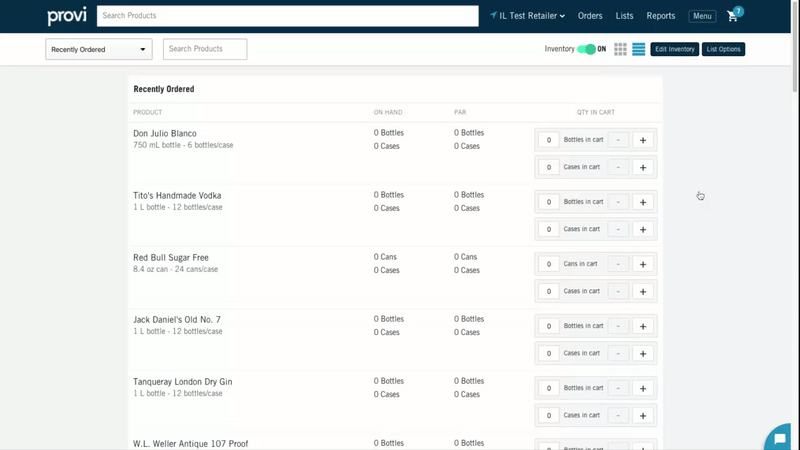This screenshot has height=450, width=800.
Task: Add one Red Bull Sugar Free can
Action: pos(643,264)
